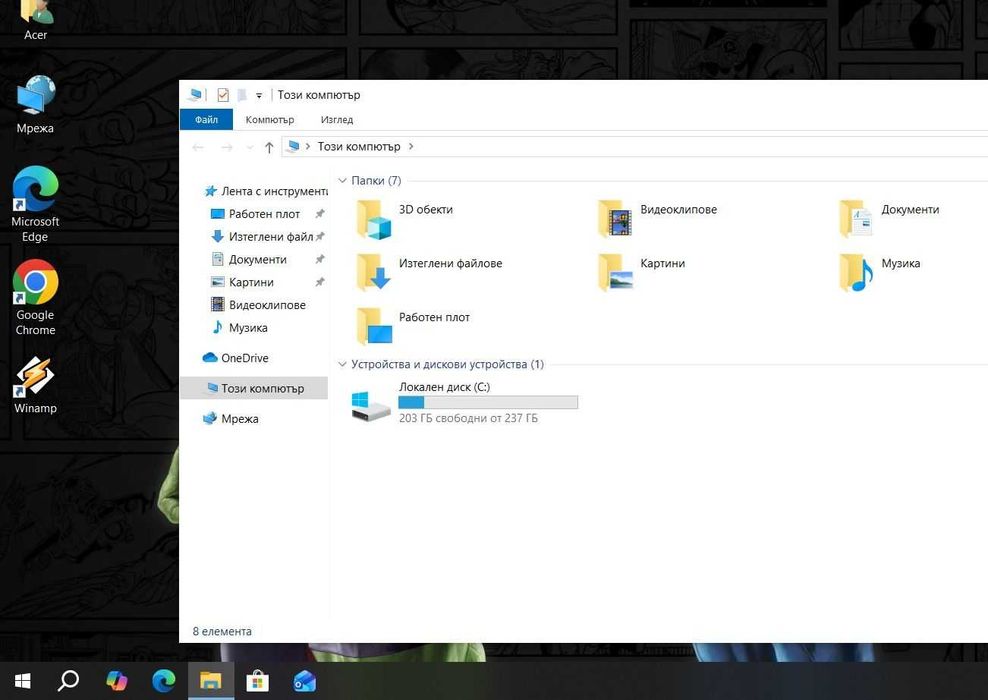Collapse the Папки (7) group
Image resolution: width=988 pixels, height=700 pixels.
coord(343,181)
